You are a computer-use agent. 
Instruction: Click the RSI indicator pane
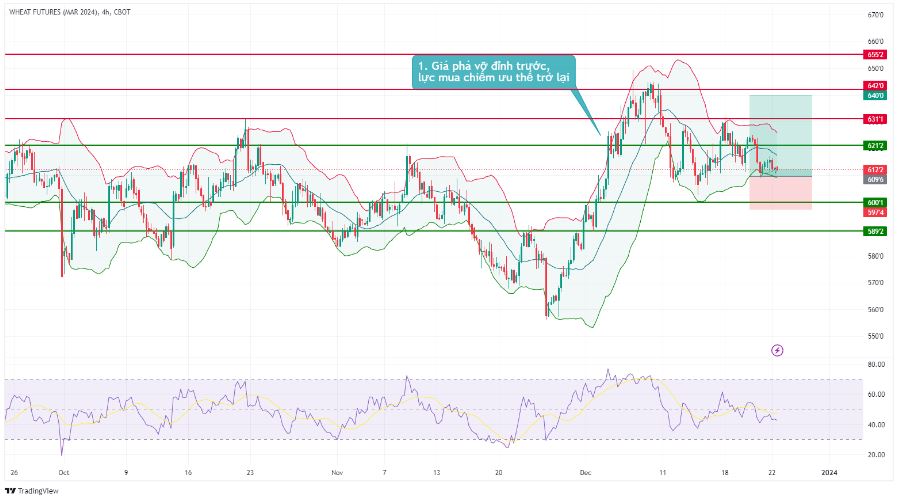point(400,410)
